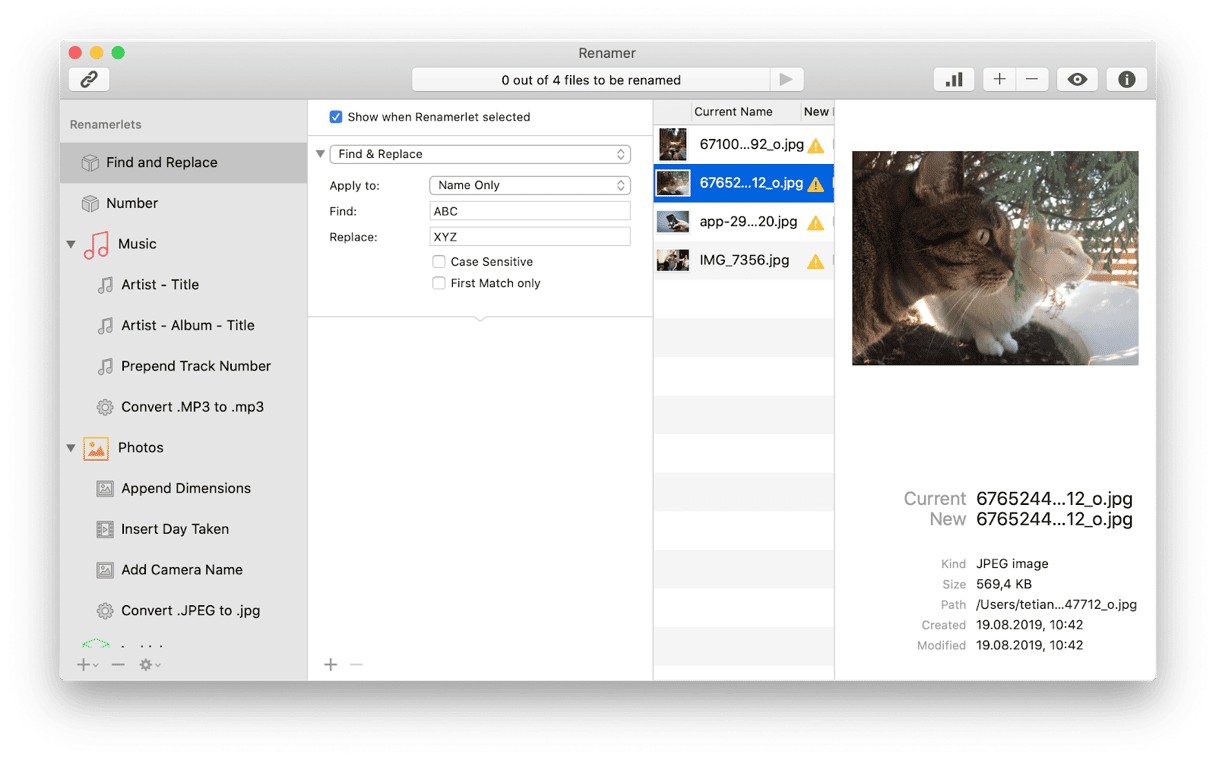Open the statistics bar chart button

click(x=954, y=80)
